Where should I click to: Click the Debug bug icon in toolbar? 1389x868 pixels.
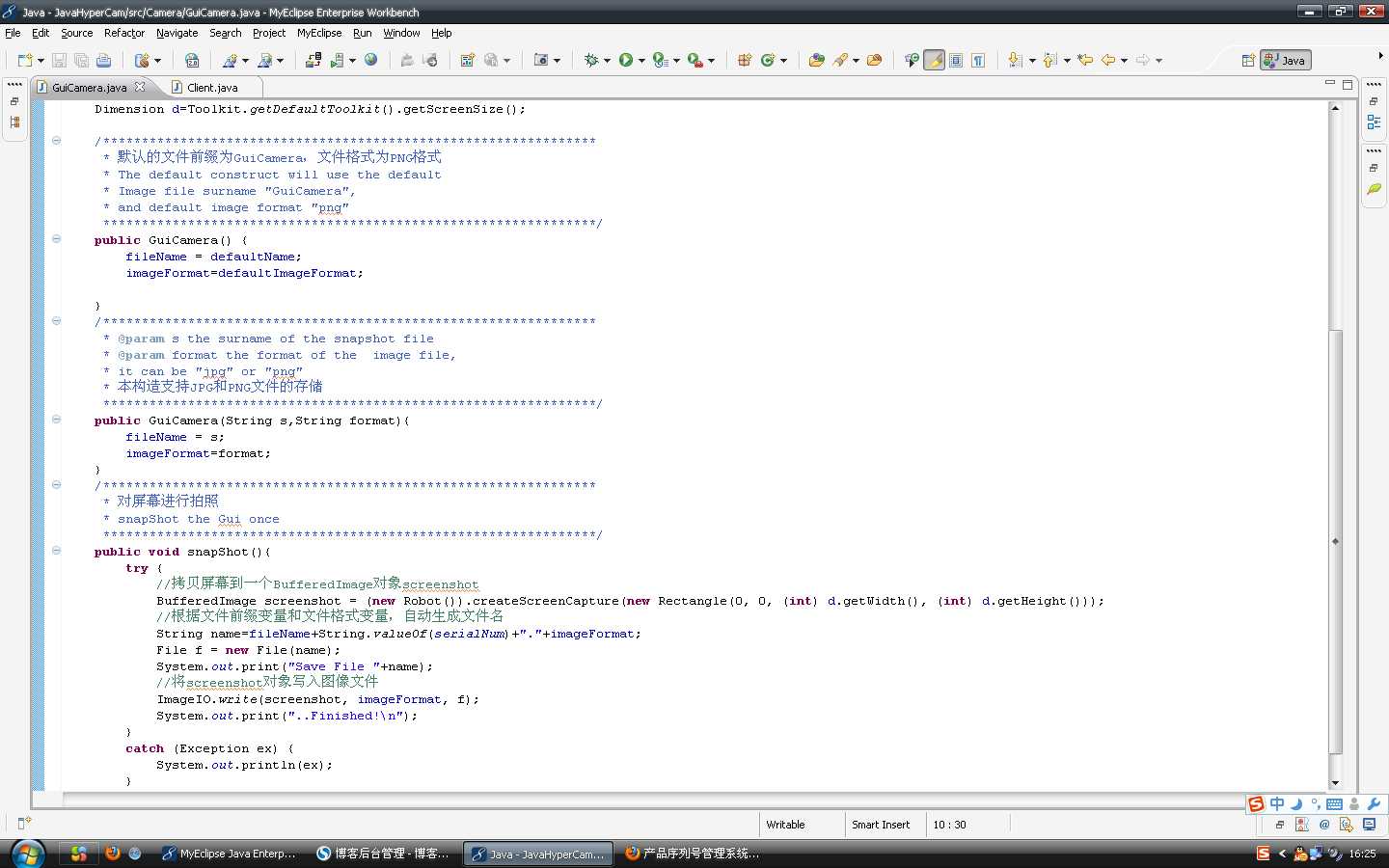click(591, 60)
